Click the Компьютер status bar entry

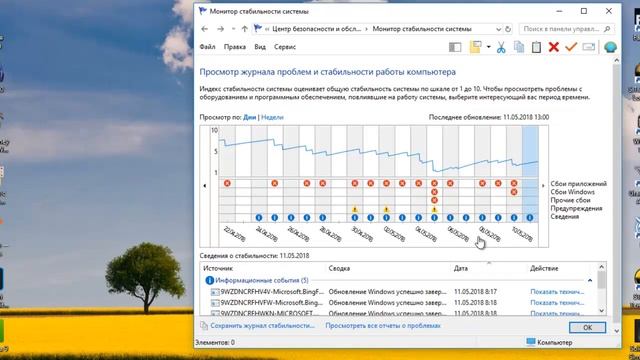pos(548,342)
